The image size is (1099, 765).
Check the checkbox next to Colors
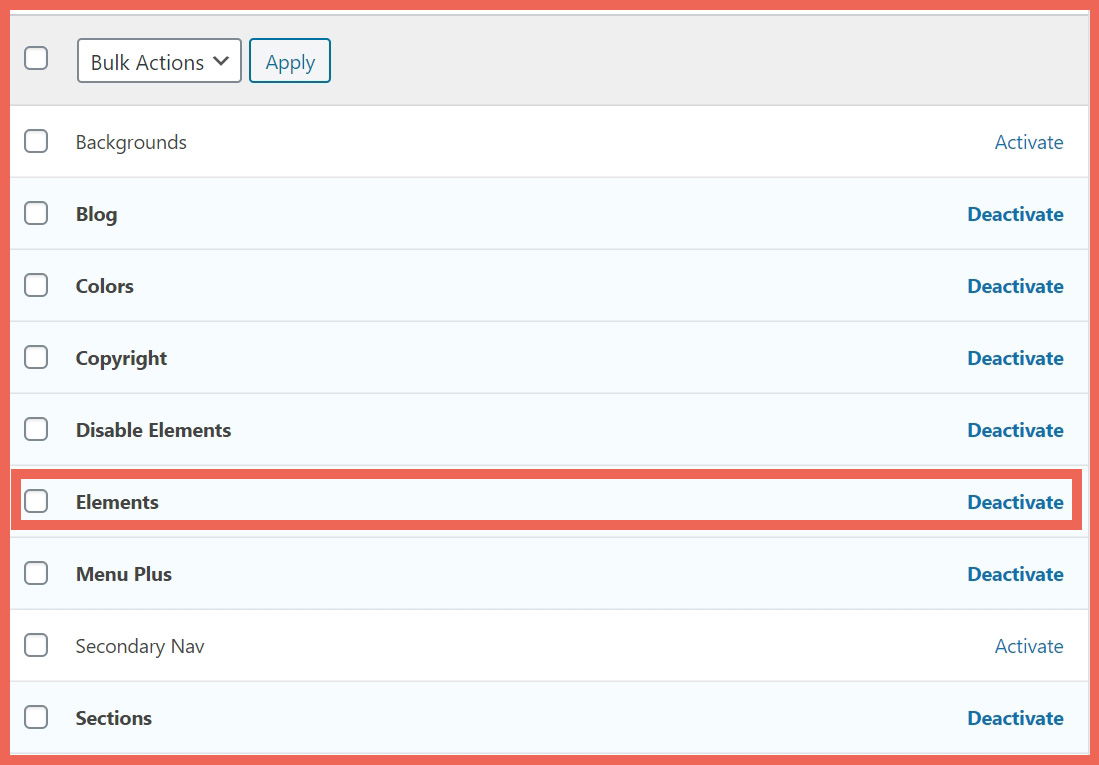click(x=36, y=285)
